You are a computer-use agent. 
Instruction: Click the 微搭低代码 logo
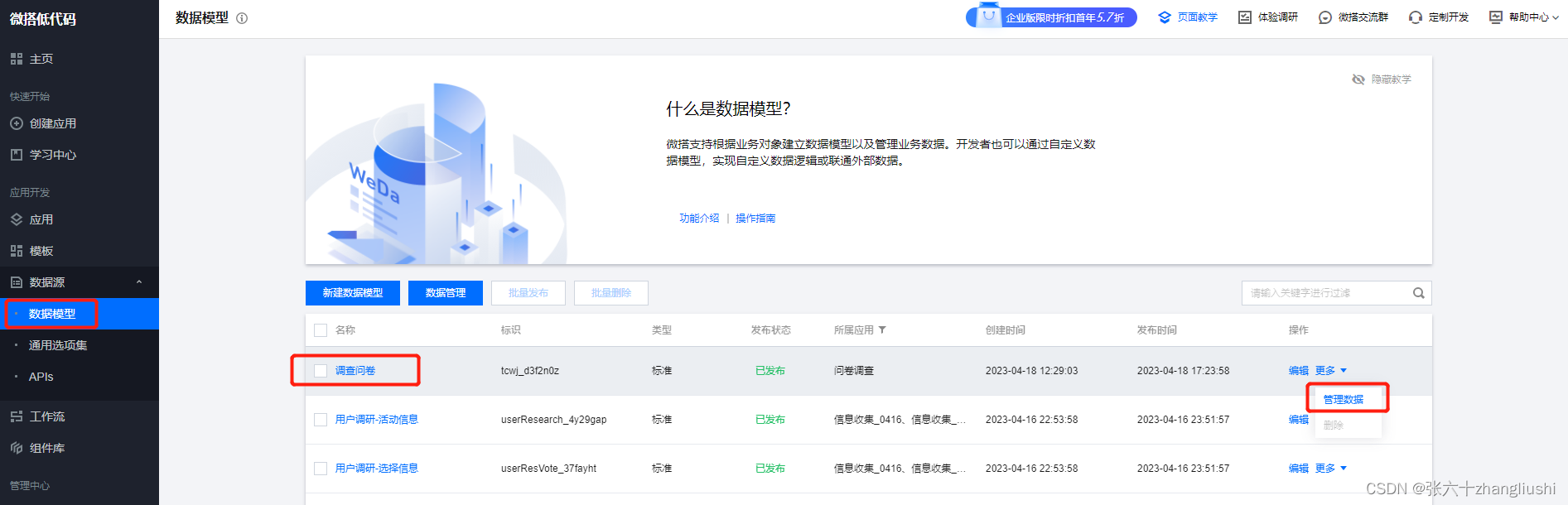pos(43,19)
